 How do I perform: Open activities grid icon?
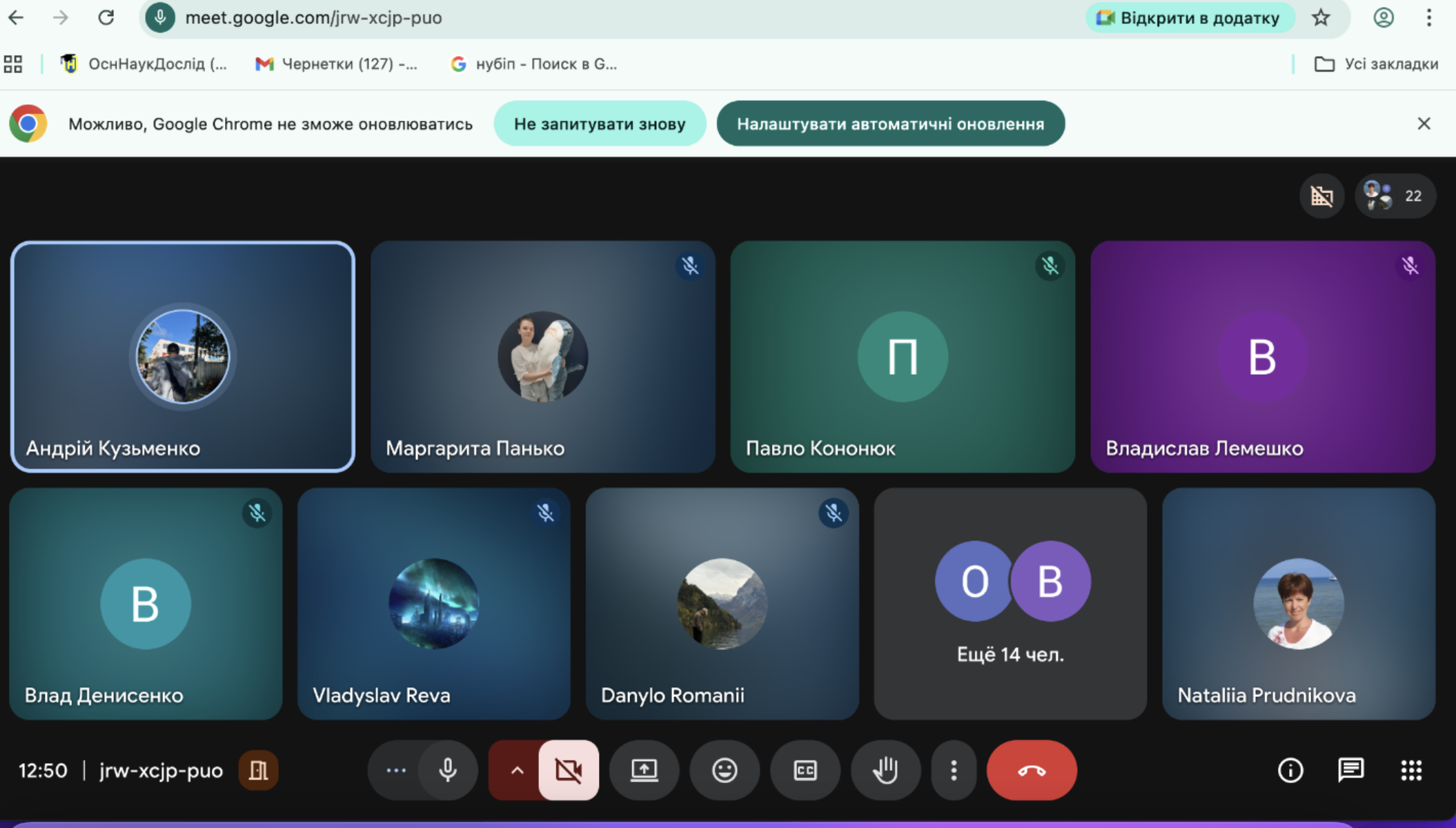pyautogui.click(x=1411, y=770)
